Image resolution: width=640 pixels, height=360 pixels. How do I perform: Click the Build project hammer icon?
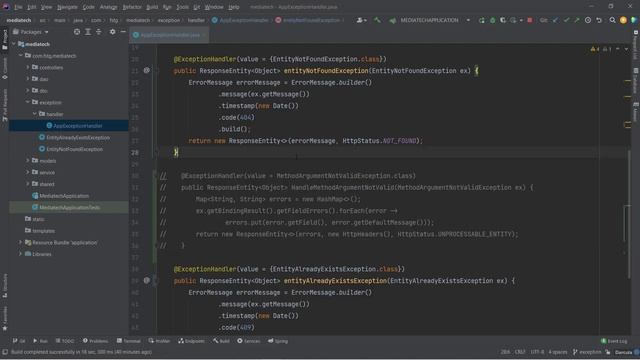click(x=377, y=20)
